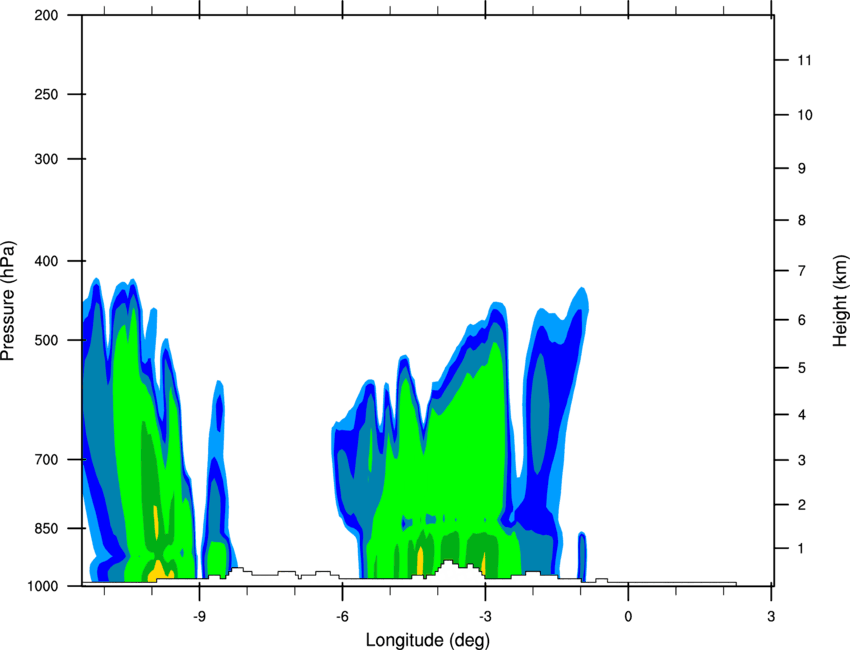
Task: Pick the 4 km height label
Action: point(802,415)
